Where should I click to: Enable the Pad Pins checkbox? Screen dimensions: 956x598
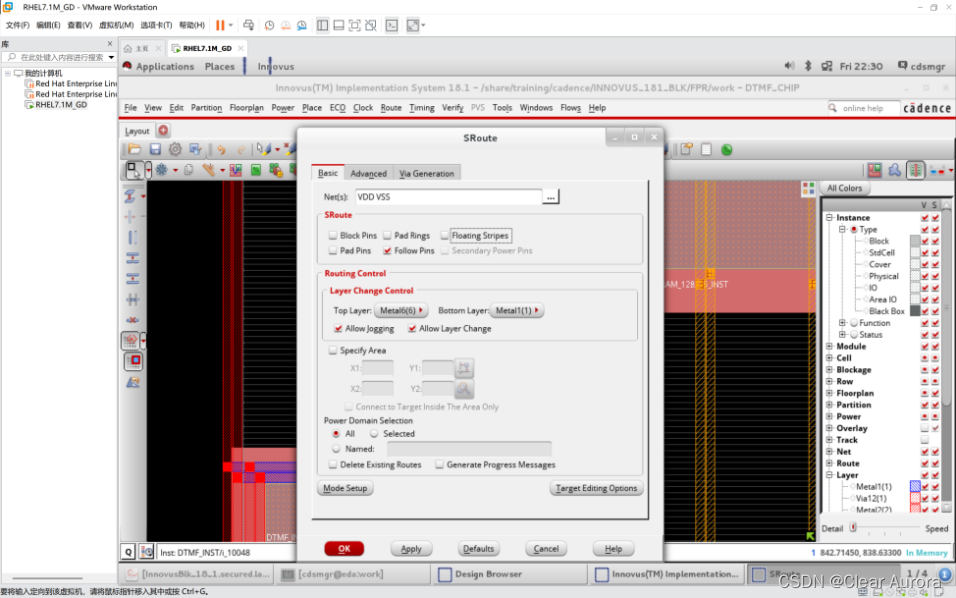pos(333,251)
